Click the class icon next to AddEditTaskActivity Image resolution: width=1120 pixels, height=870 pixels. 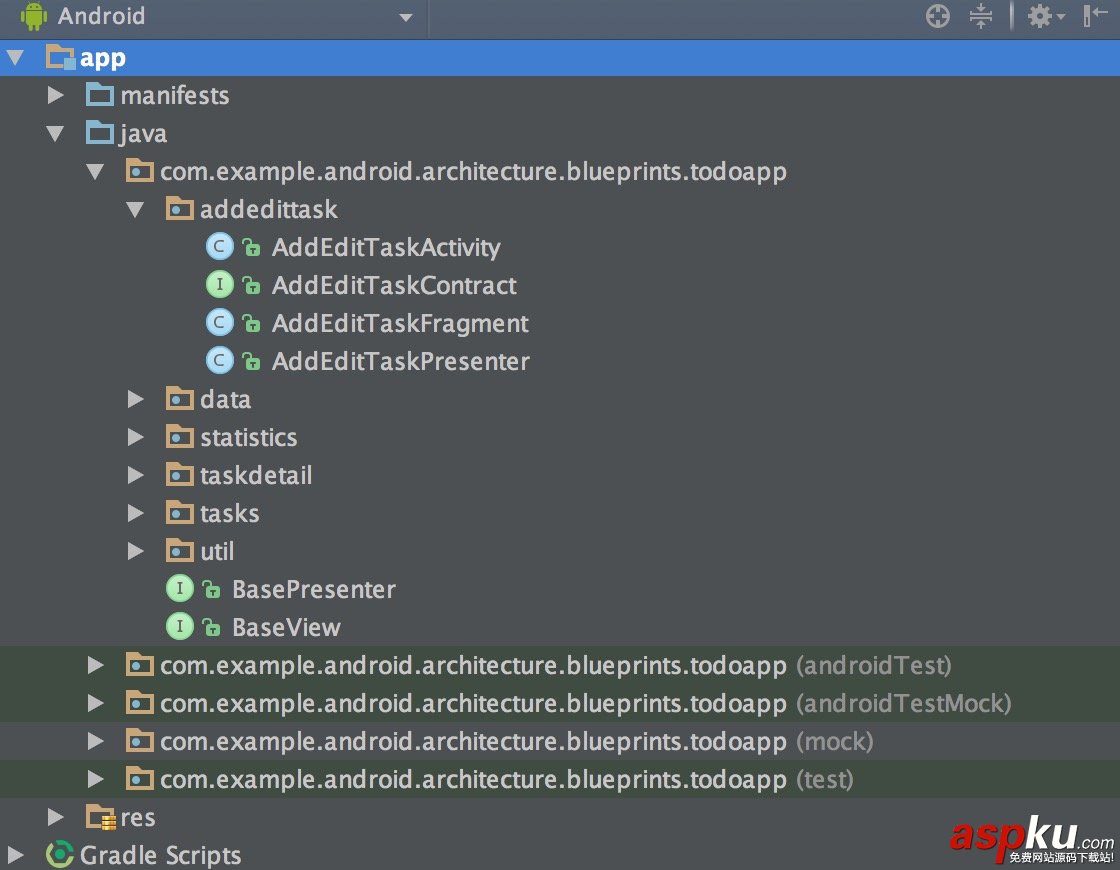point(219,246)
